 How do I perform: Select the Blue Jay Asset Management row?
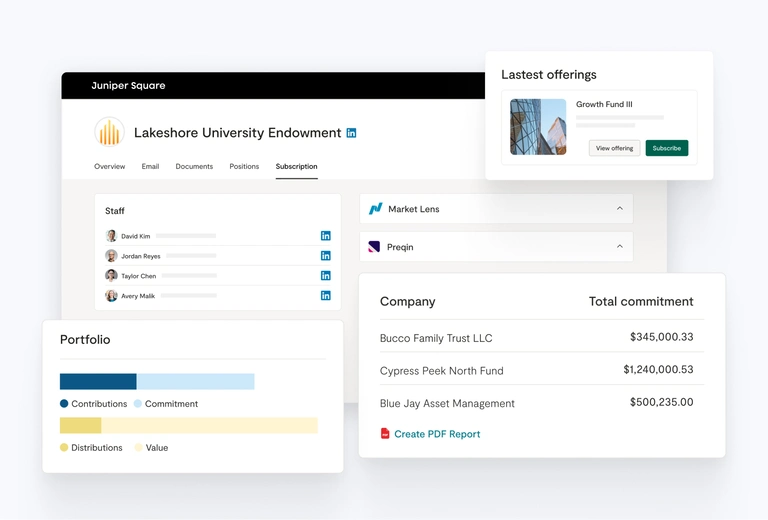(x=542, y=402)
